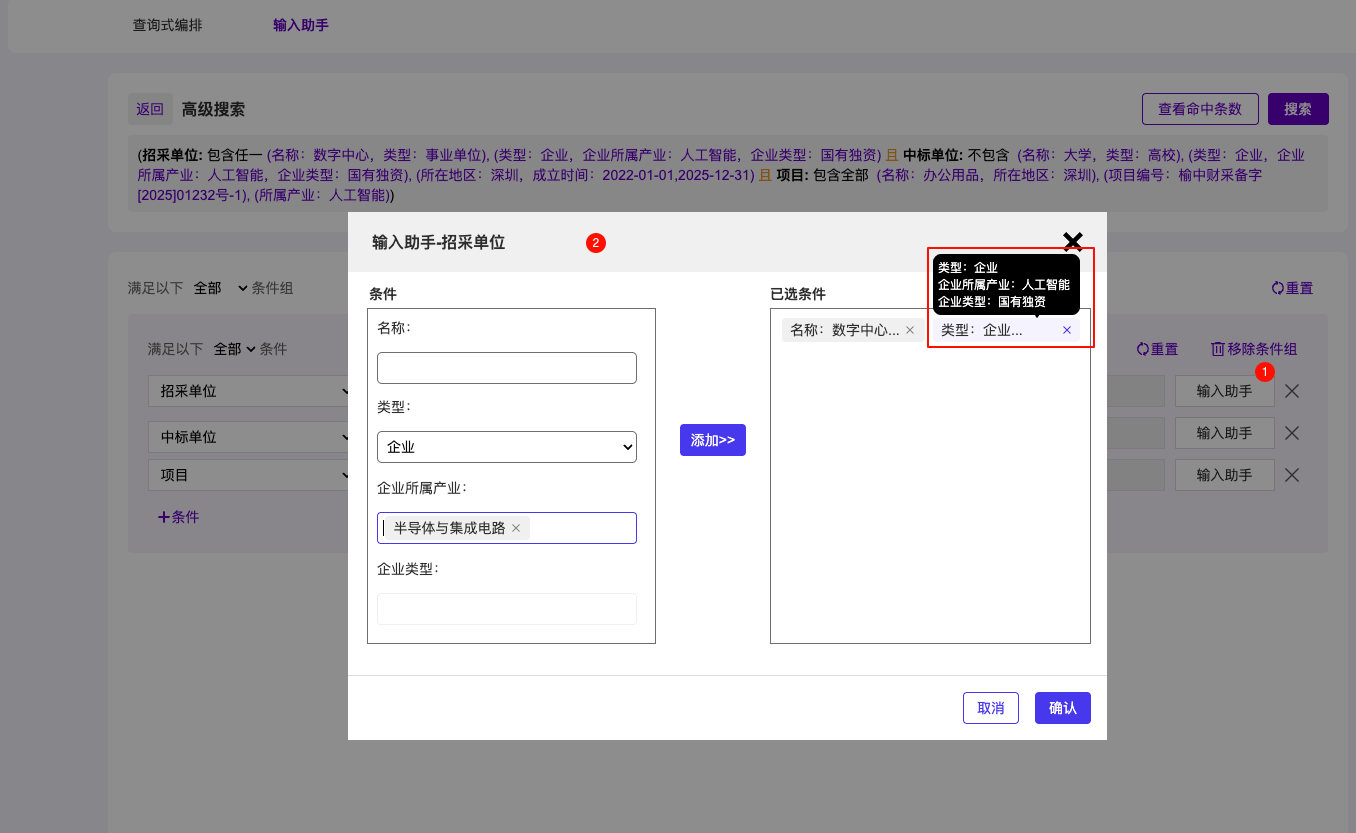This screenshot has height=833, width=1356.
Task: Click 确认 in the dialog
Action: (x=1063, y=708)
